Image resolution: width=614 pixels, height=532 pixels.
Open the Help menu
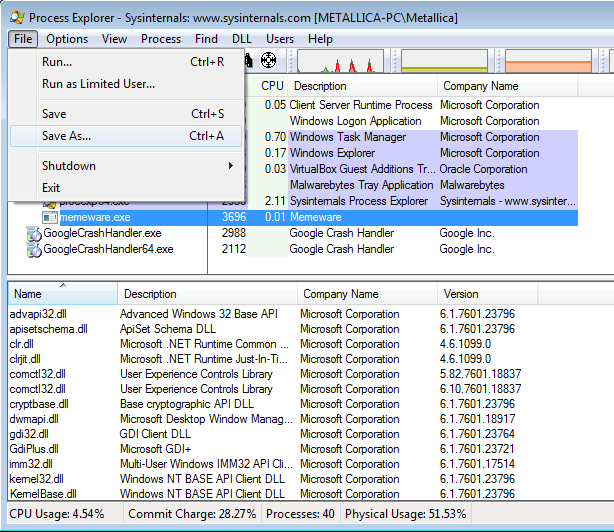pos(320,39)
